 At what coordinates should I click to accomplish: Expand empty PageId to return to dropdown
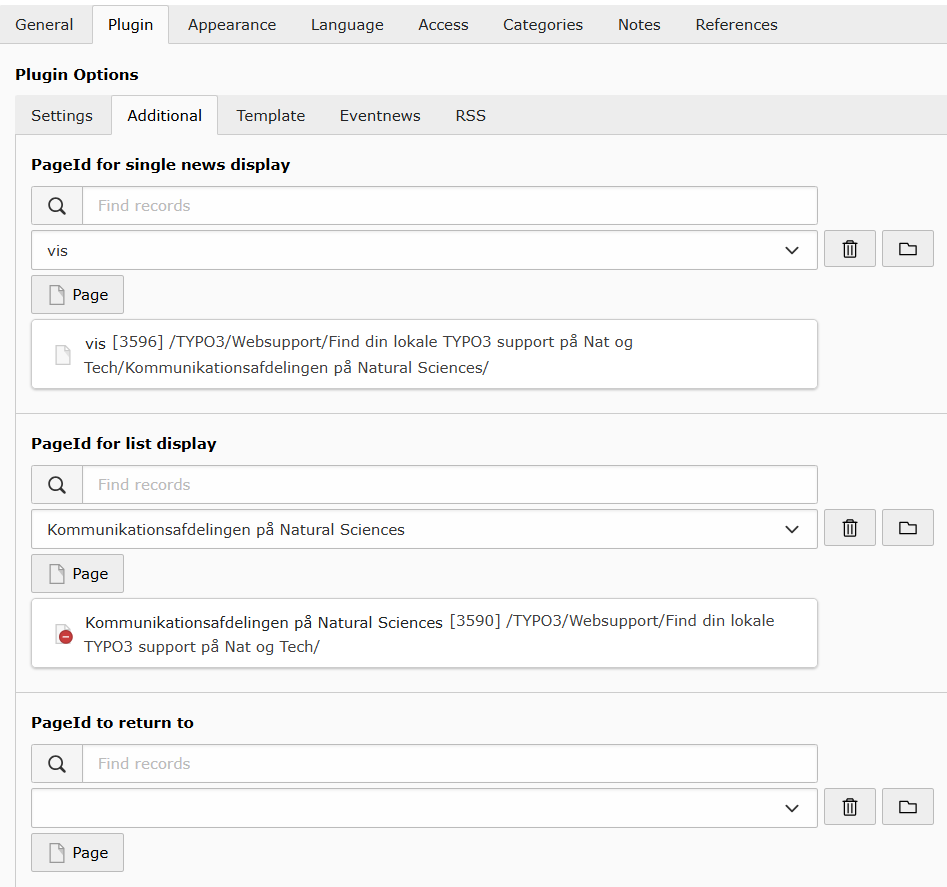[x=792, y=808]
